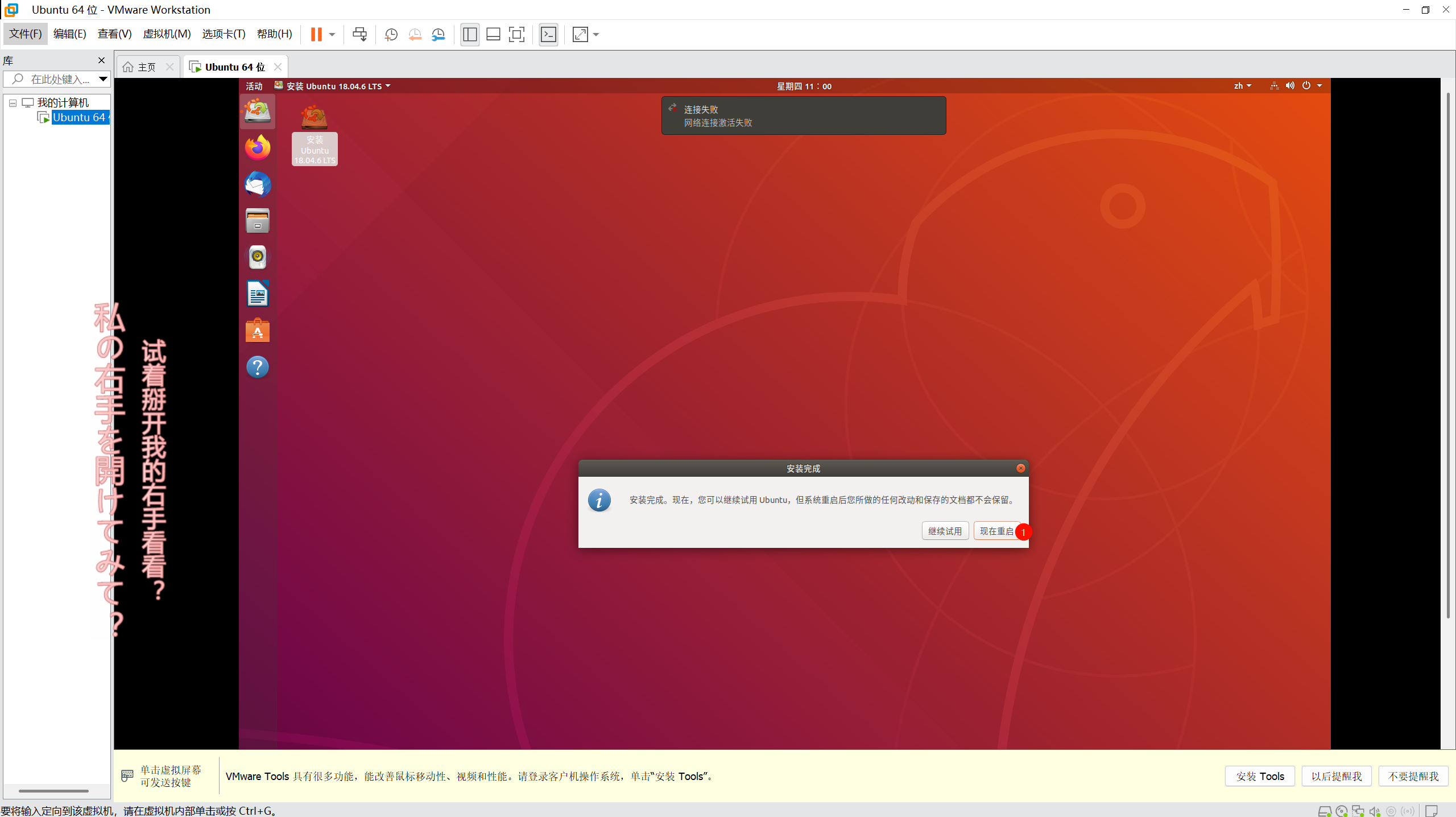The width and height of the screenshot is (1456, 817).
Task: Collapse the 我的计算机 tree node
Action: point(13,103)
